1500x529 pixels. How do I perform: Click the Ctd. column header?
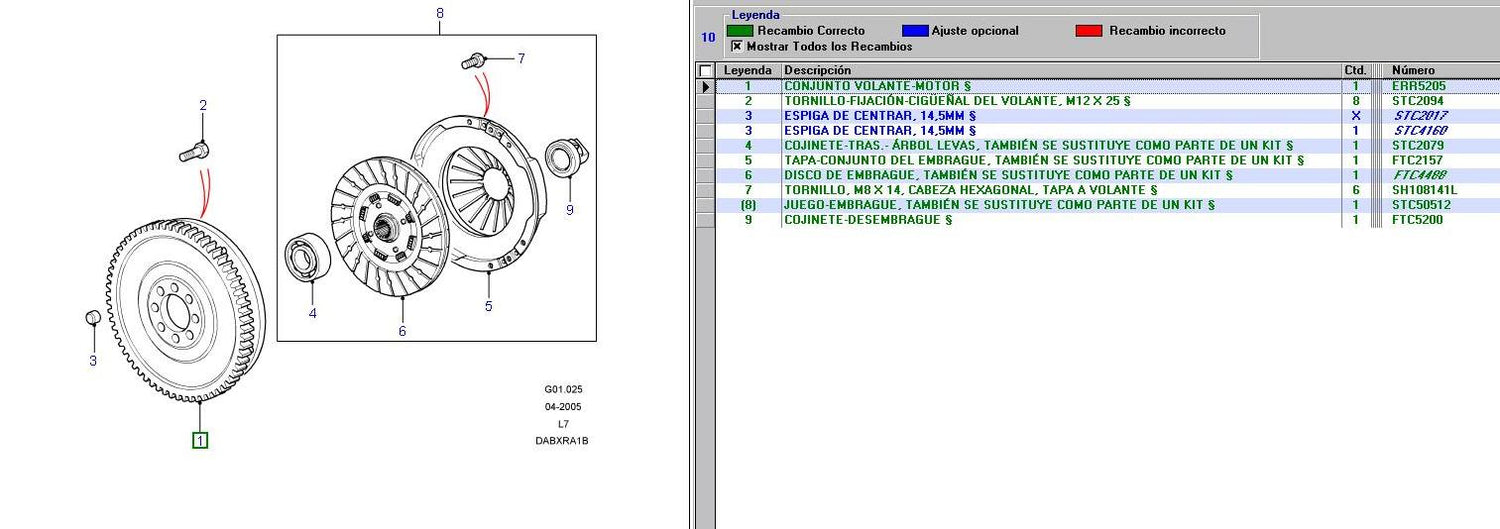coord(1355,71)
